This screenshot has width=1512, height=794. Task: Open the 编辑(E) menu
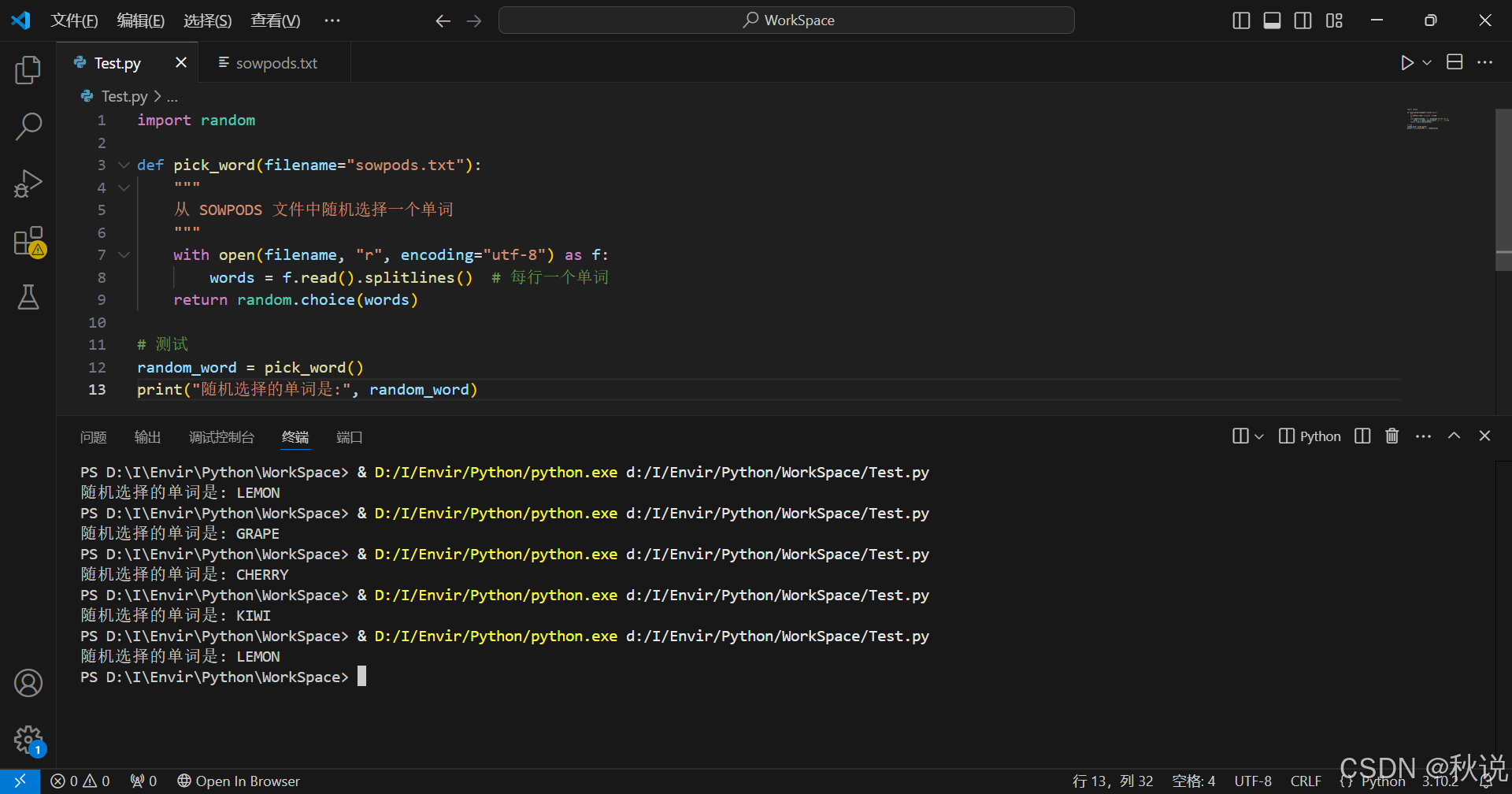(140, 20)
